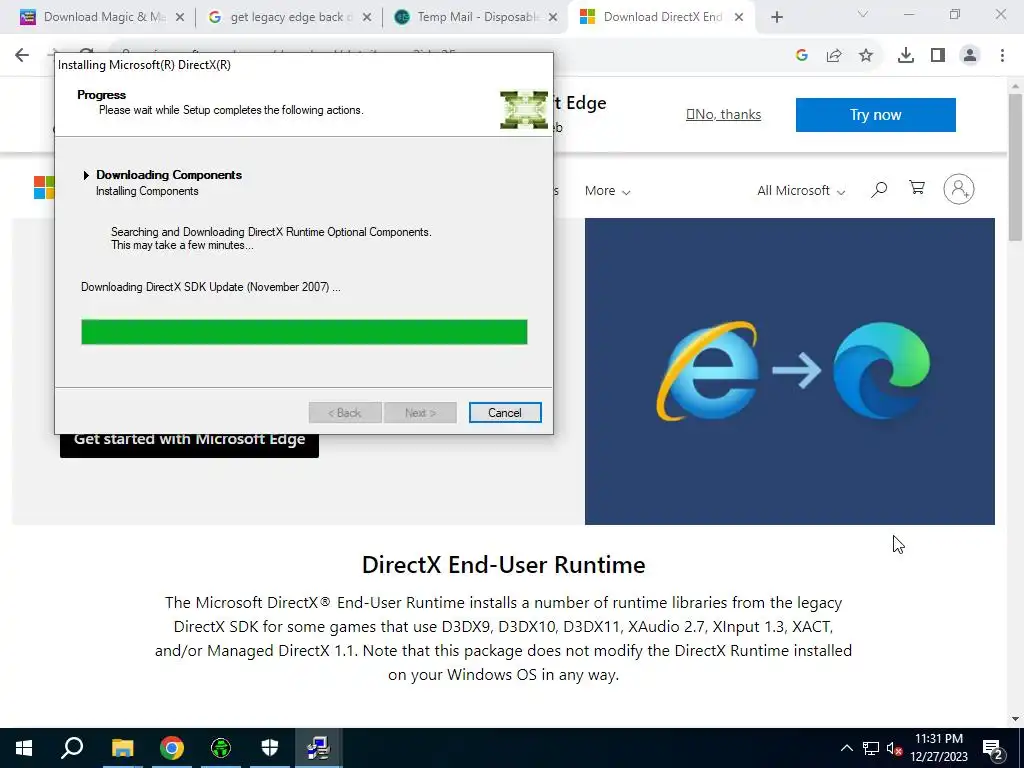Screen dimensions: 1024x768
Task: Click the installer download progress bar
Action: click(x=304, y=332)
